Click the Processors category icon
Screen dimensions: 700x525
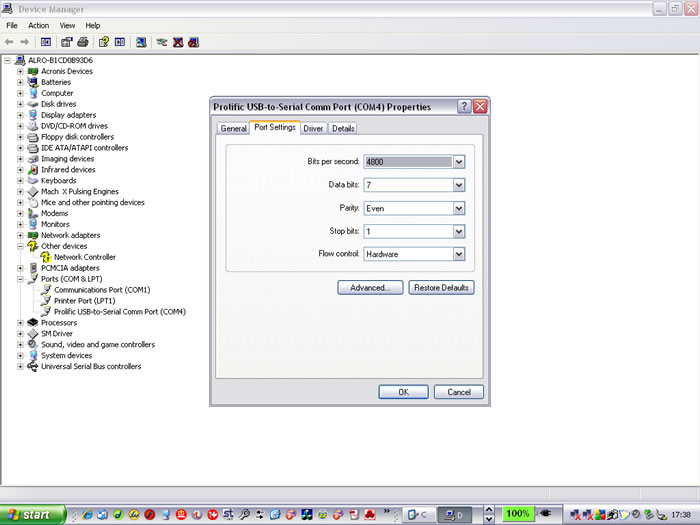click(x=33, y=323)
